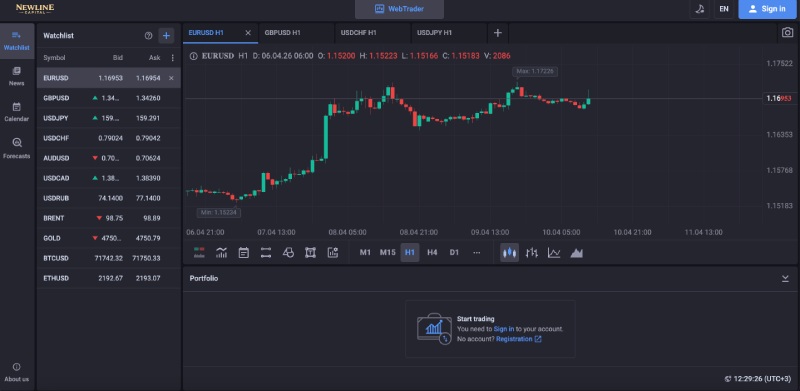
Task: Open the Calendar sidebar section
Action: (16, 112)
